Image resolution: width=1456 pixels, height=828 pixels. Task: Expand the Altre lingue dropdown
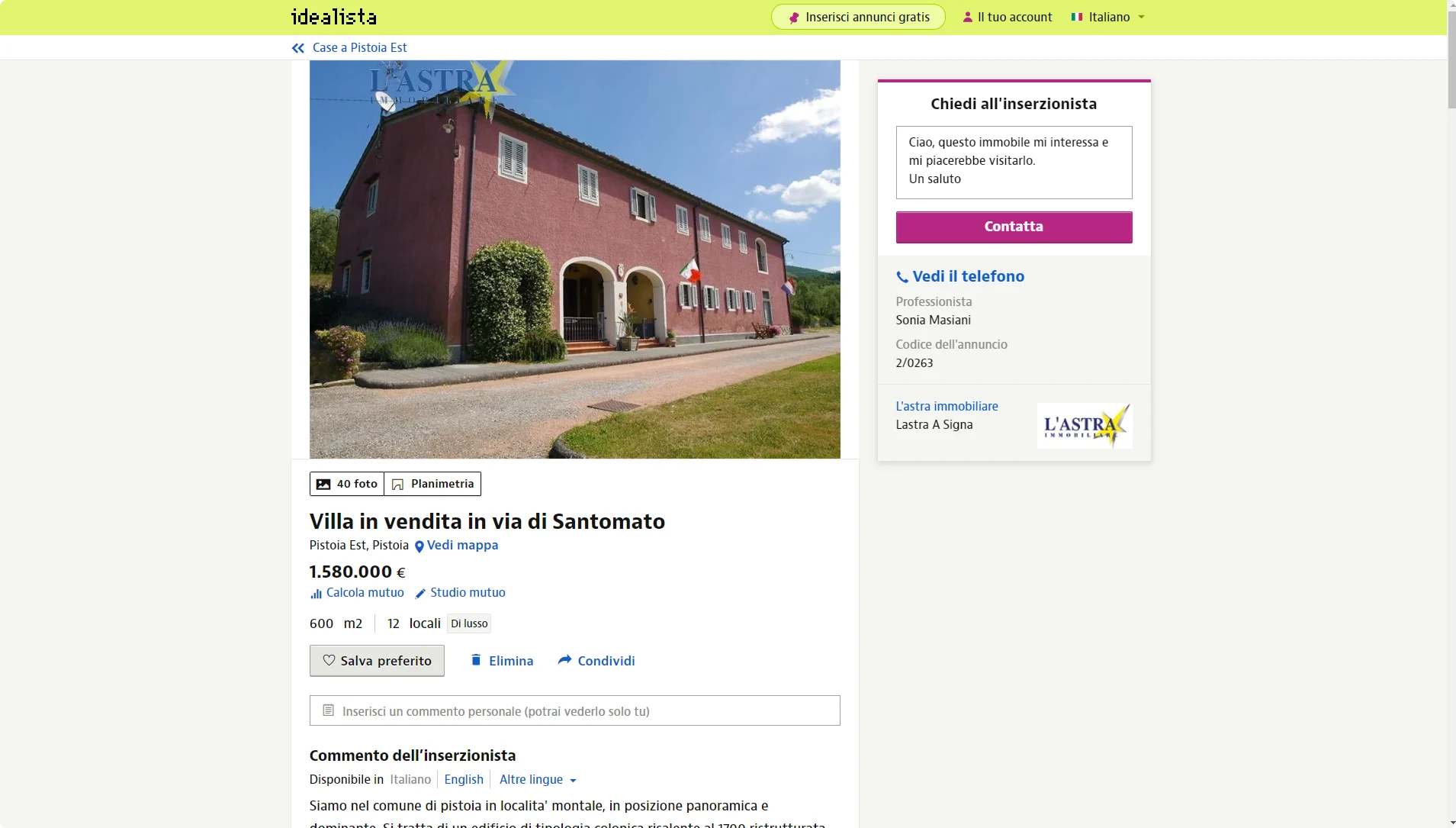[538, 779]
